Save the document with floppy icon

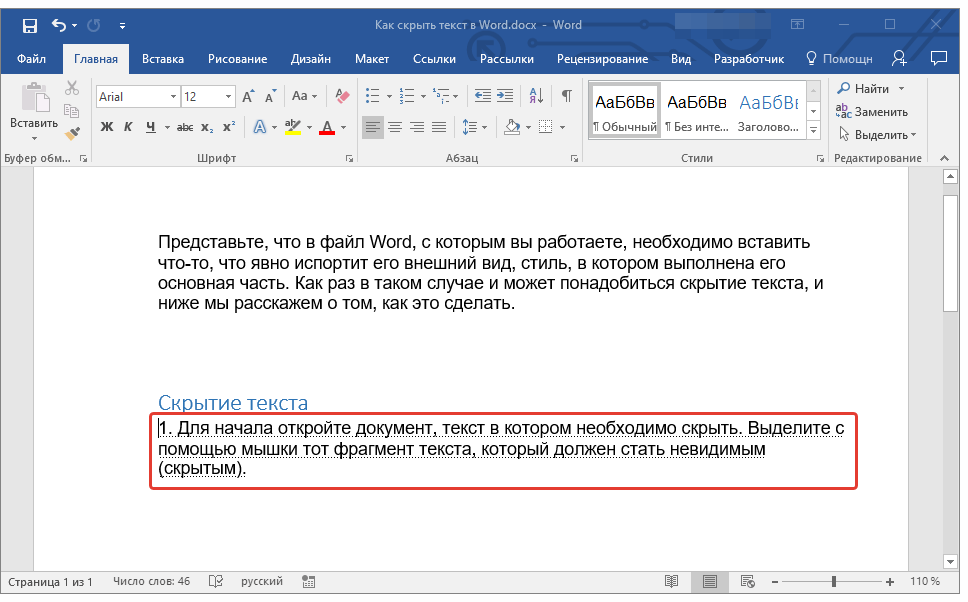point(30,25)
